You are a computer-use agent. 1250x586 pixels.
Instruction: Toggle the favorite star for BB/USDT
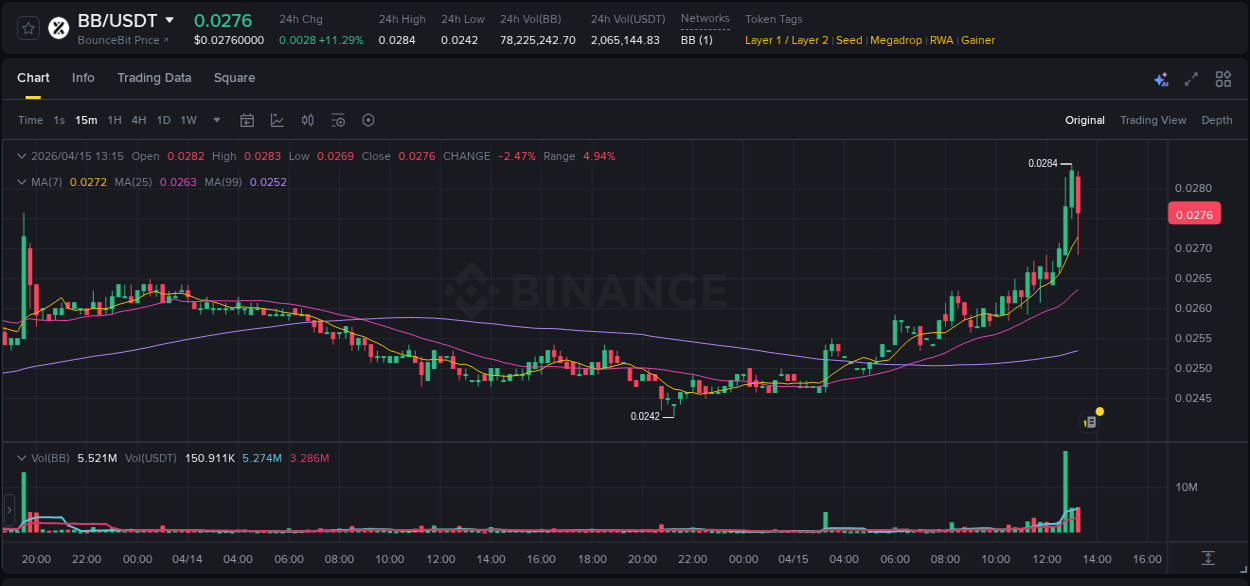point(28,27)
